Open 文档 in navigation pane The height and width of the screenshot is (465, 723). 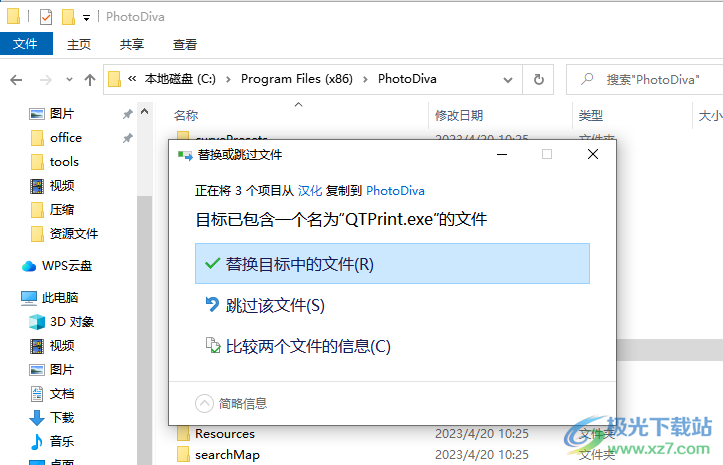pyautogui.click(x=62, y=393)
